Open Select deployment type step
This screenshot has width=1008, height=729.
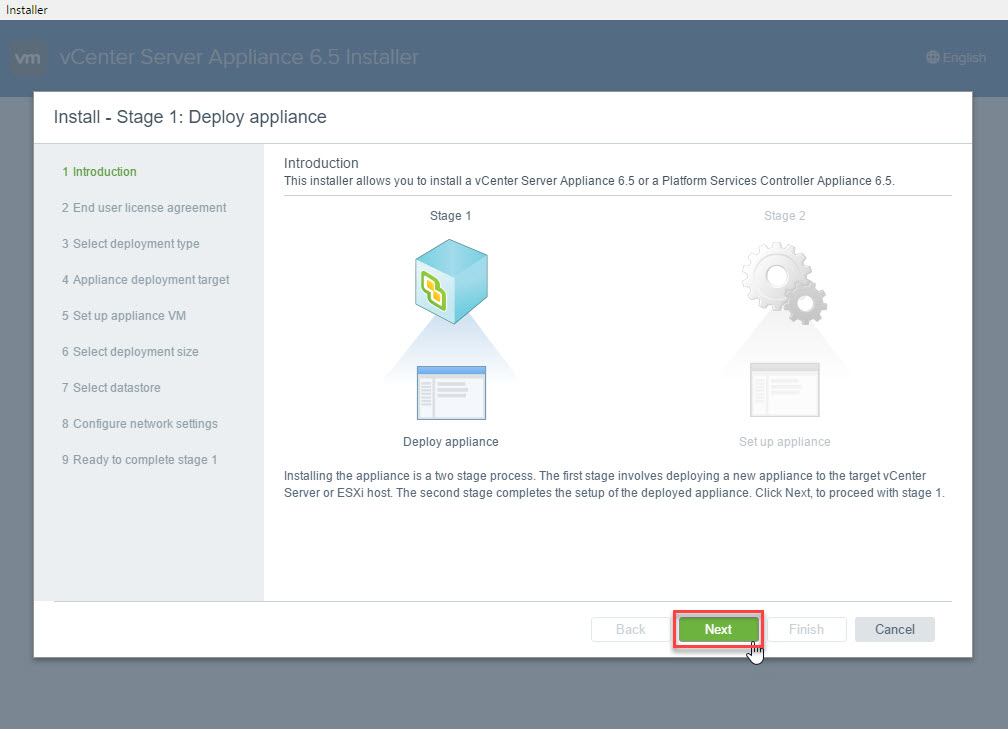[x=130, y=244]
